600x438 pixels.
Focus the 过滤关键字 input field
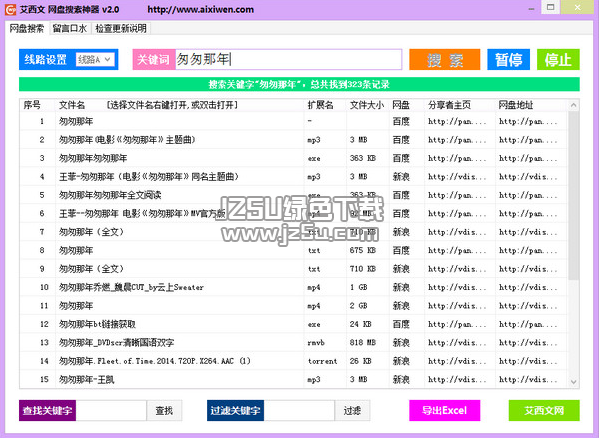pos(299,410)
